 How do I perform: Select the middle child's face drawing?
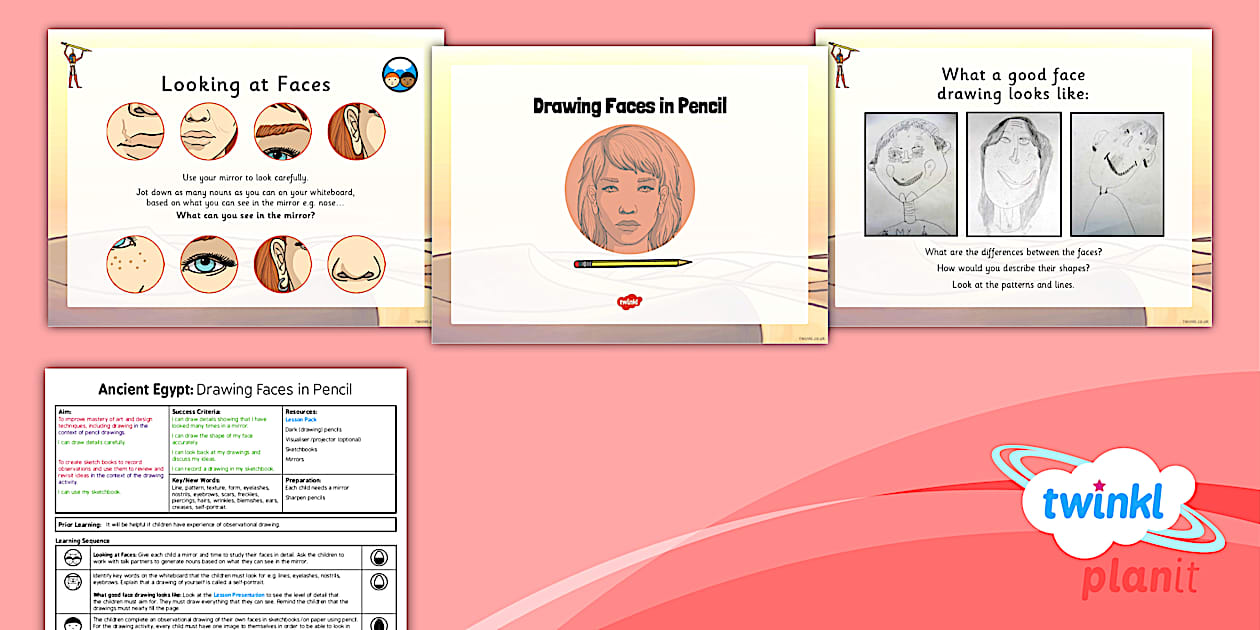click(1013, 174)
